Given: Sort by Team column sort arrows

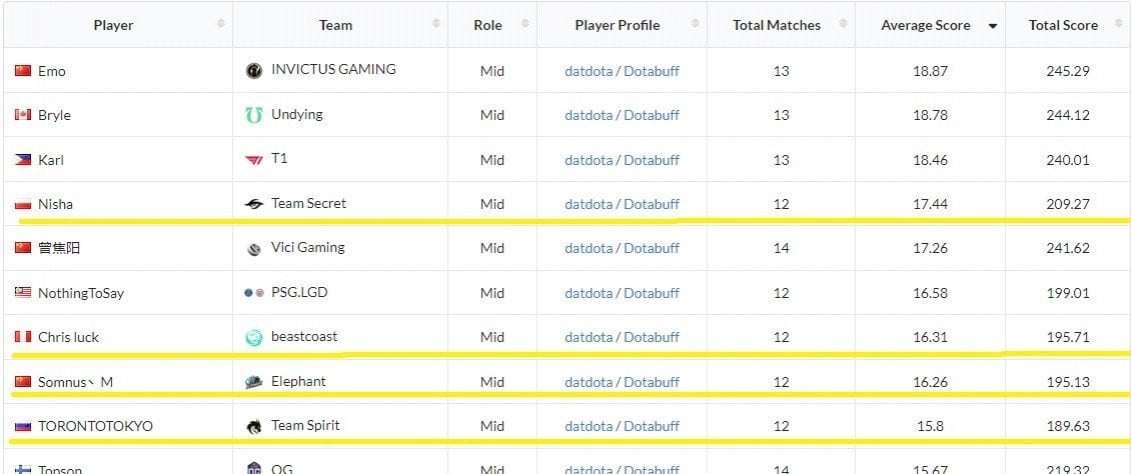Looking at the screenshot, I should coord(436,24).
